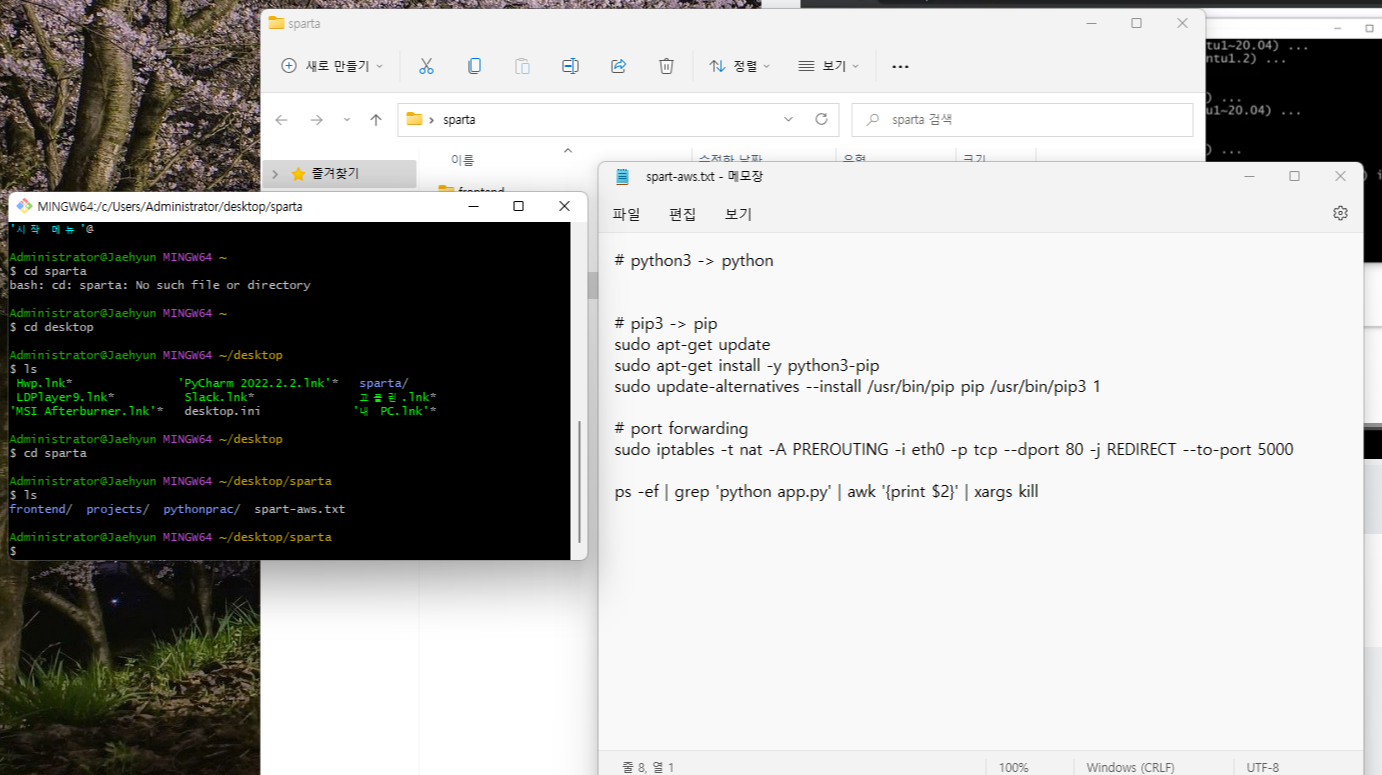Open the 새로 만들기 dropdown

(x=332, y=66)
